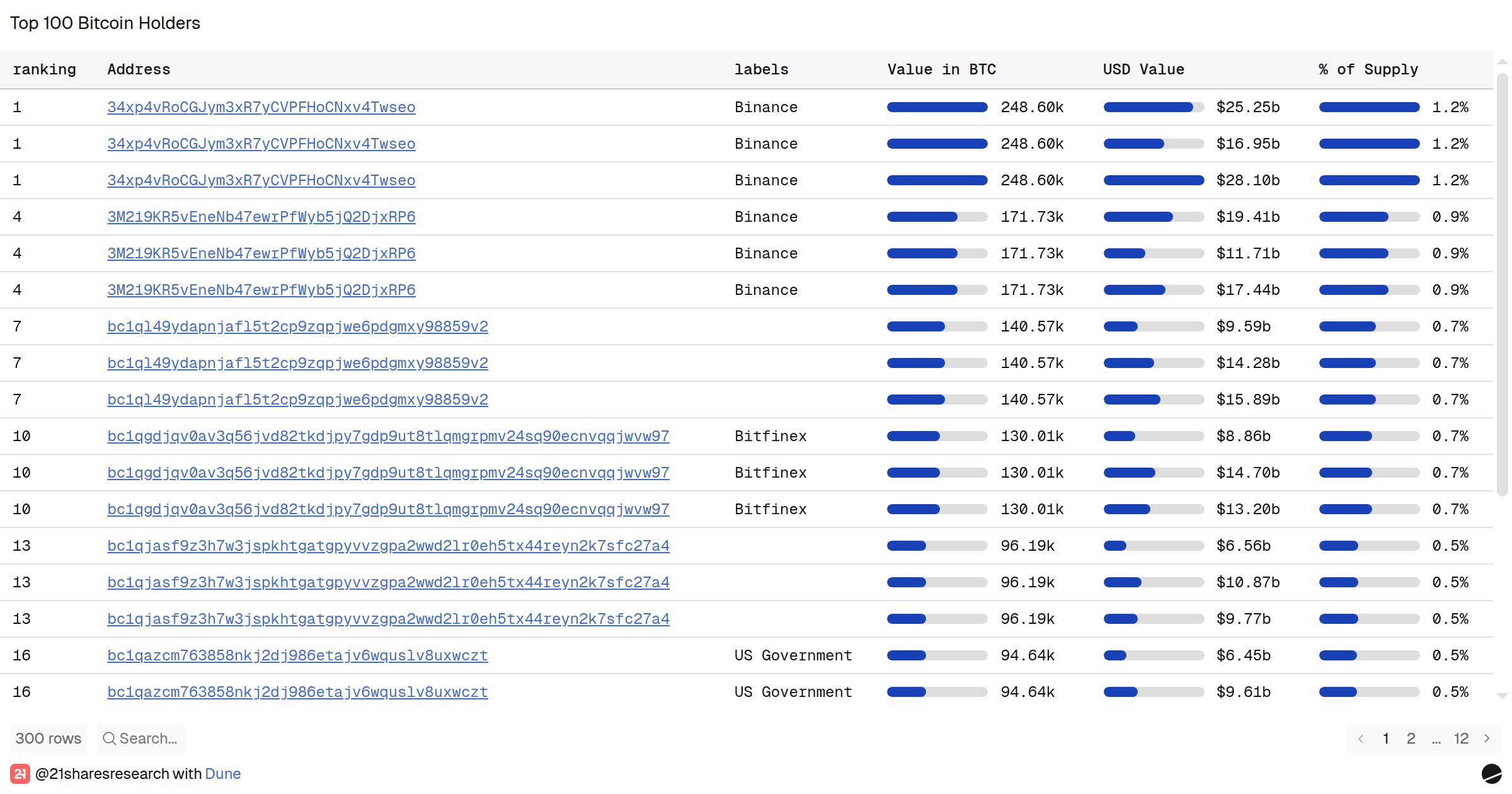Click the $28.10b USD Value progress bar
This screenshot has height=794, width=1512.
(x=1154, y=180)
